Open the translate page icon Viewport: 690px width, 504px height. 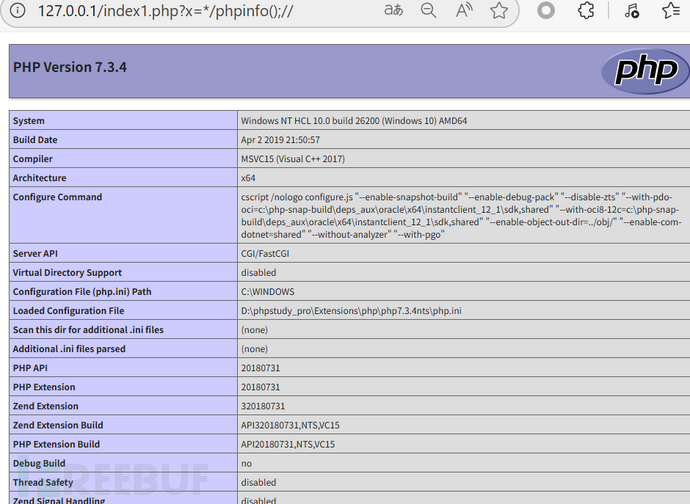(394, 11)
